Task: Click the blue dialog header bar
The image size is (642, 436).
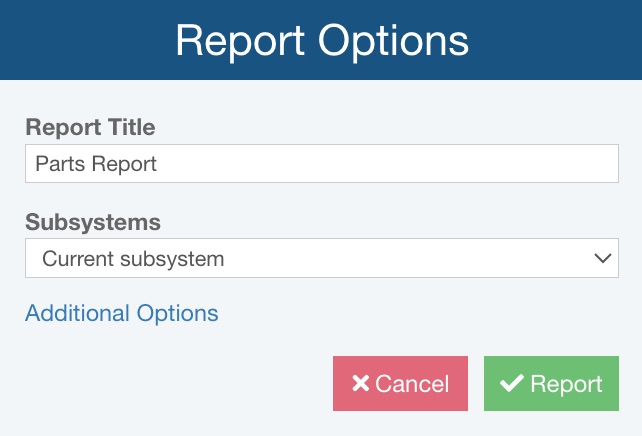Action: [x=560, y=40]
